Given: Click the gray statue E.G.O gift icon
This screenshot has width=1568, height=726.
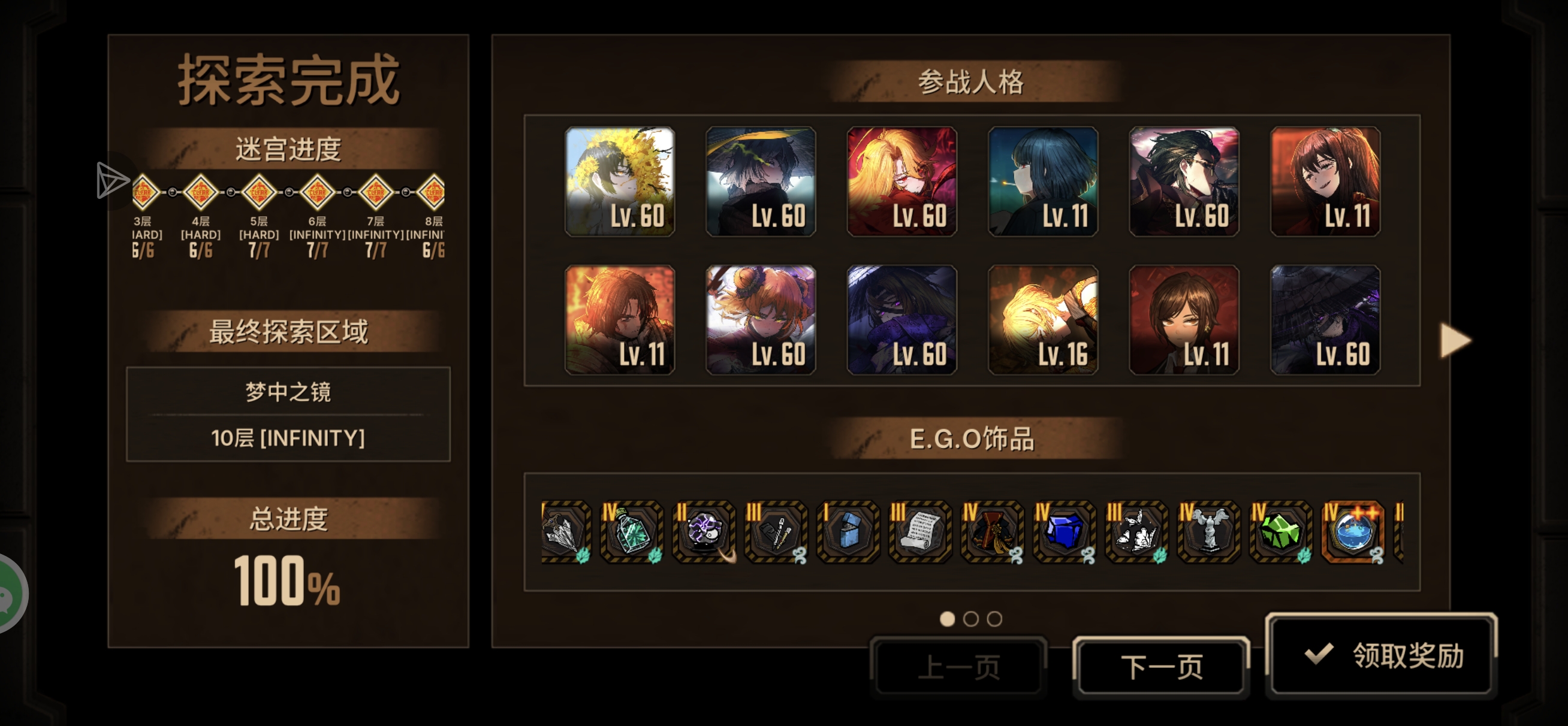Looking at the screenshot, I should [1208, 531].
